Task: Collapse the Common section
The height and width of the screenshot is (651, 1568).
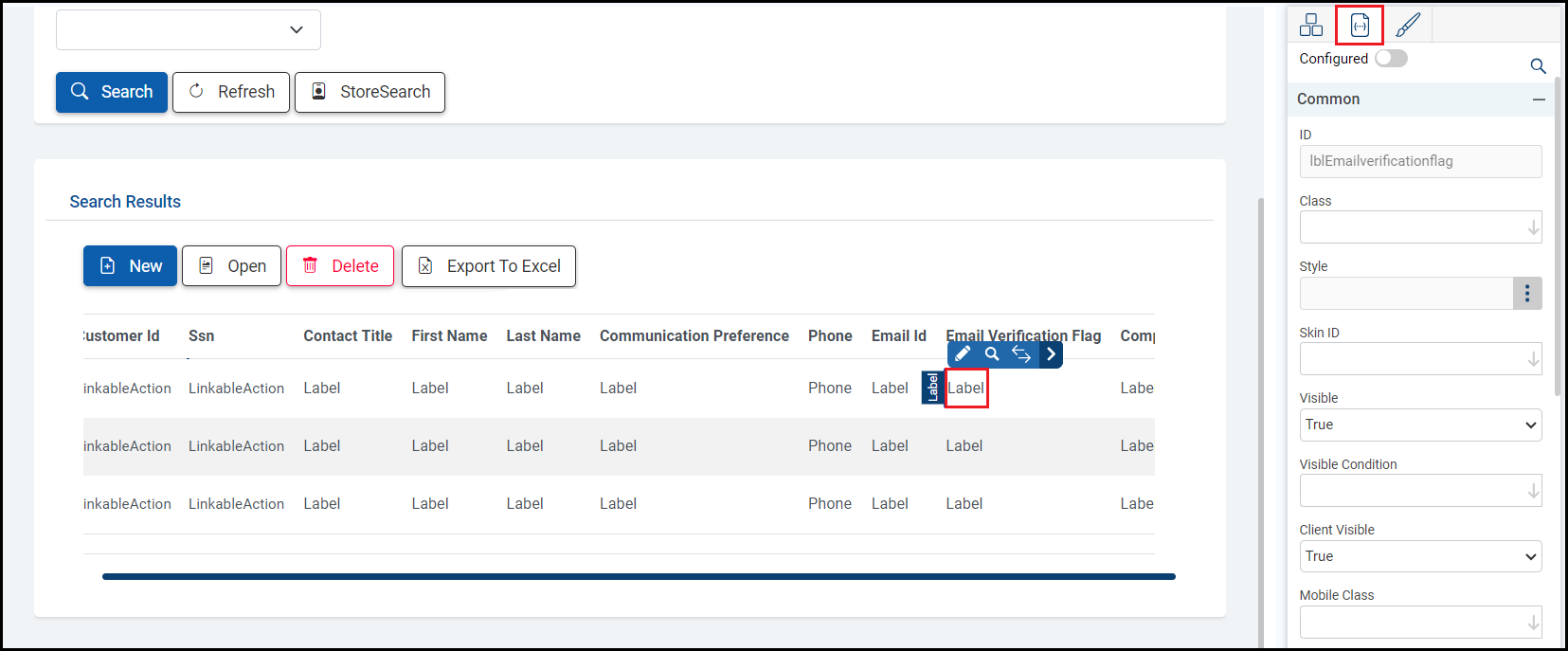Action: 1539,99
